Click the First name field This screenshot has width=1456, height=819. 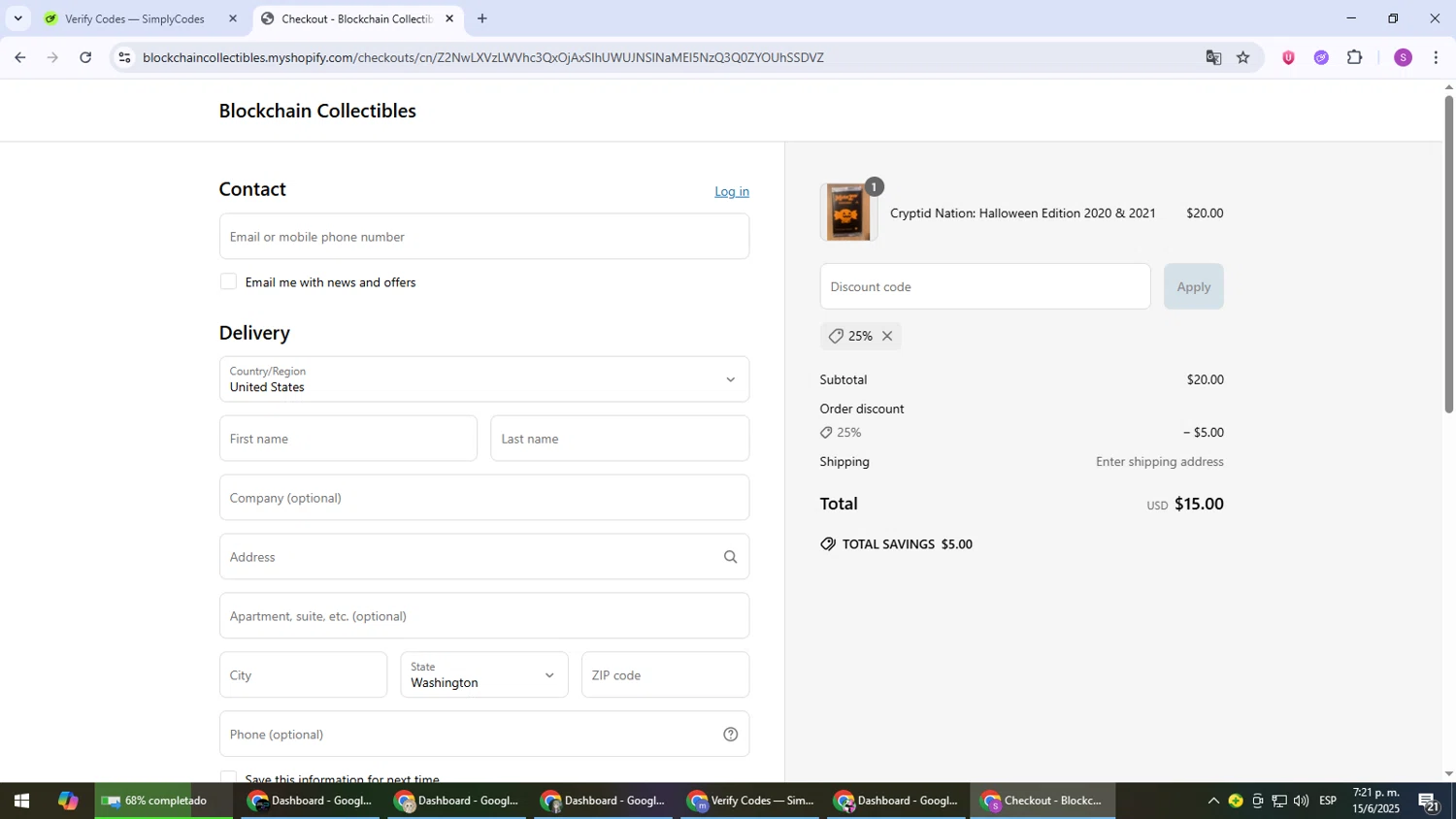[347, 439]
